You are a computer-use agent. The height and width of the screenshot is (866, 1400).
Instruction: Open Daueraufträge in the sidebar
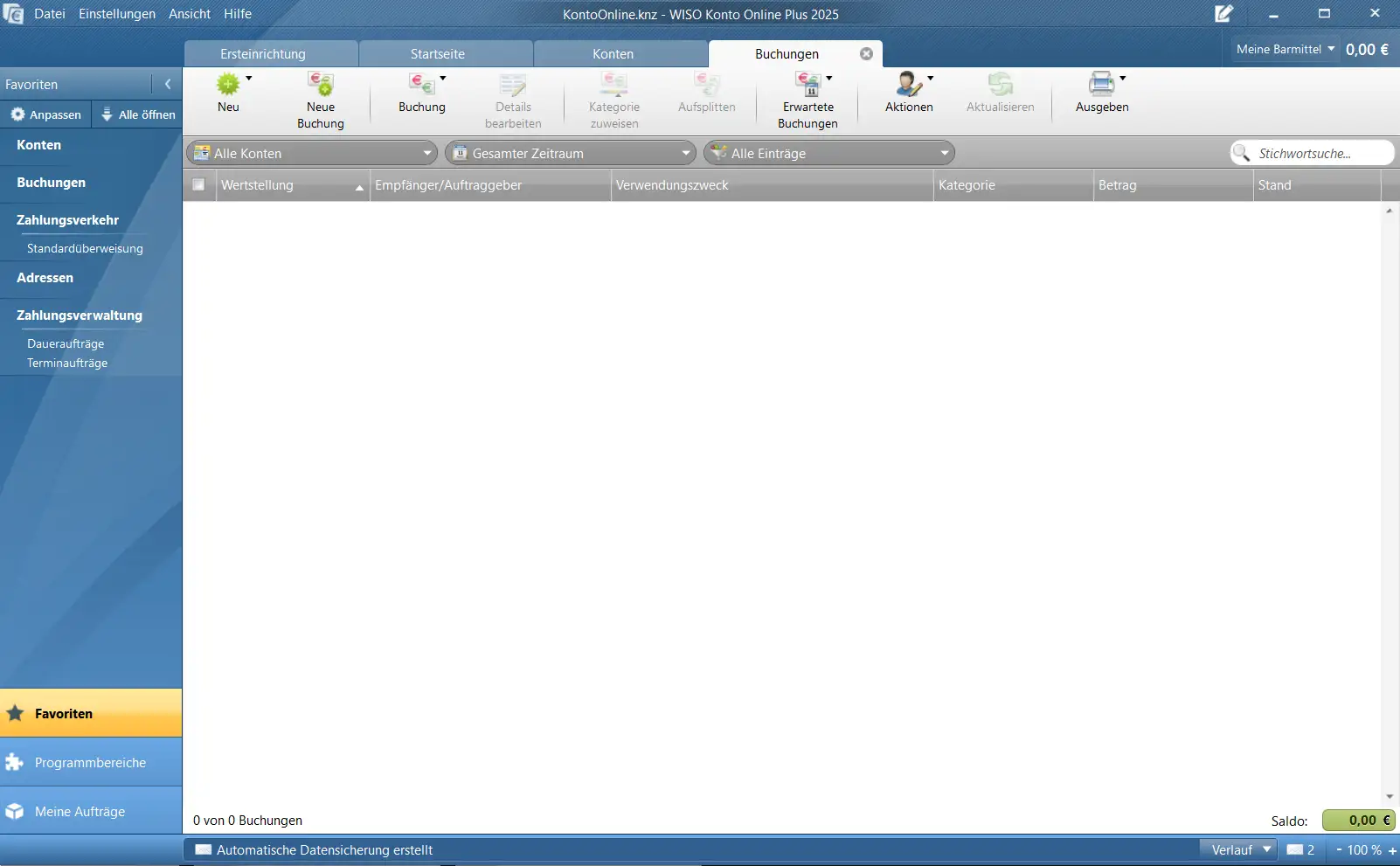[66, 343]
